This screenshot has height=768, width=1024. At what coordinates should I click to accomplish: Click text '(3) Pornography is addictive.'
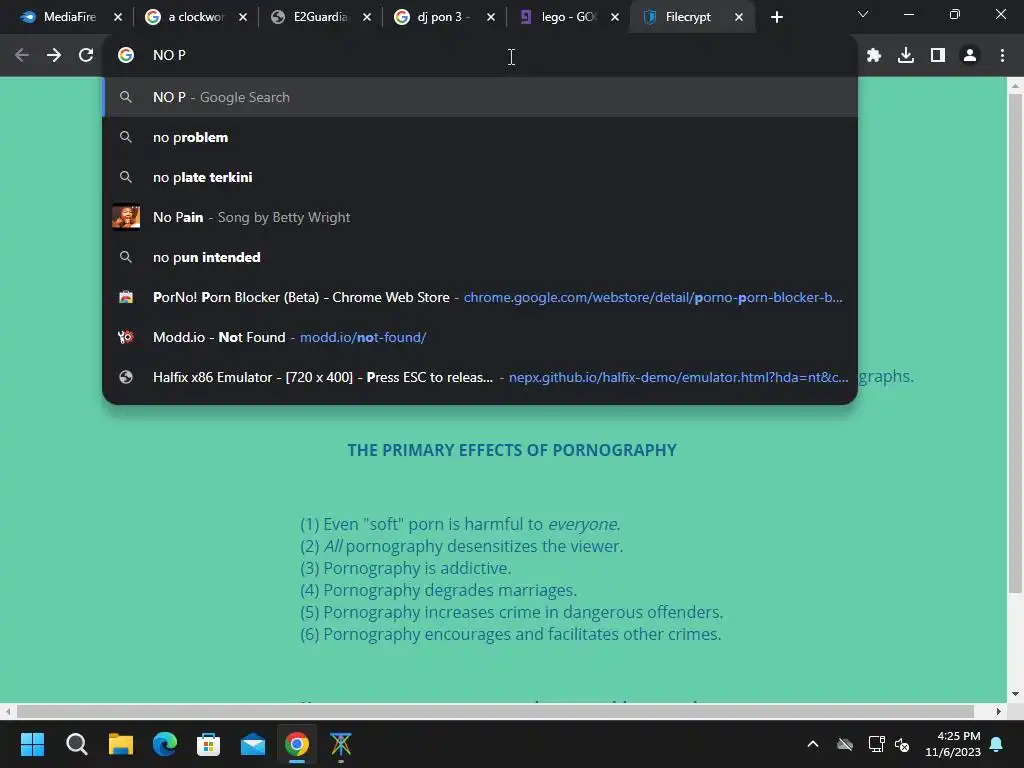click(406, 568)
